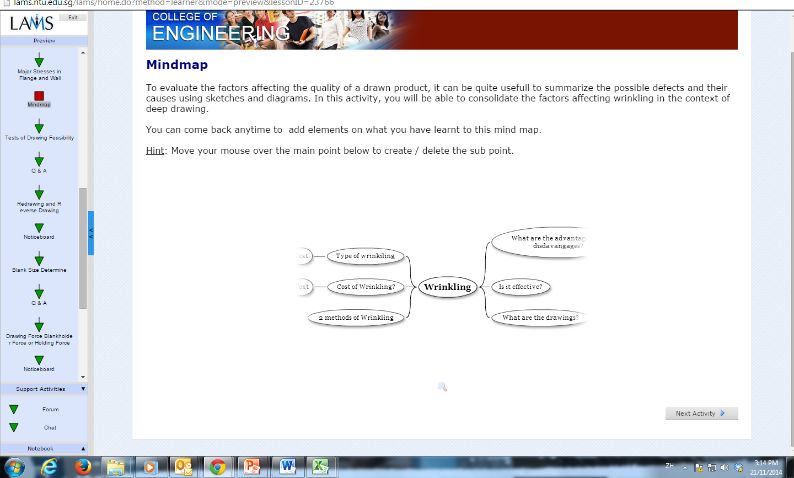Viewport: 794px width, 478px height.
Task: Open the Chat support activity icon
Action: click(x=14, y=427)
